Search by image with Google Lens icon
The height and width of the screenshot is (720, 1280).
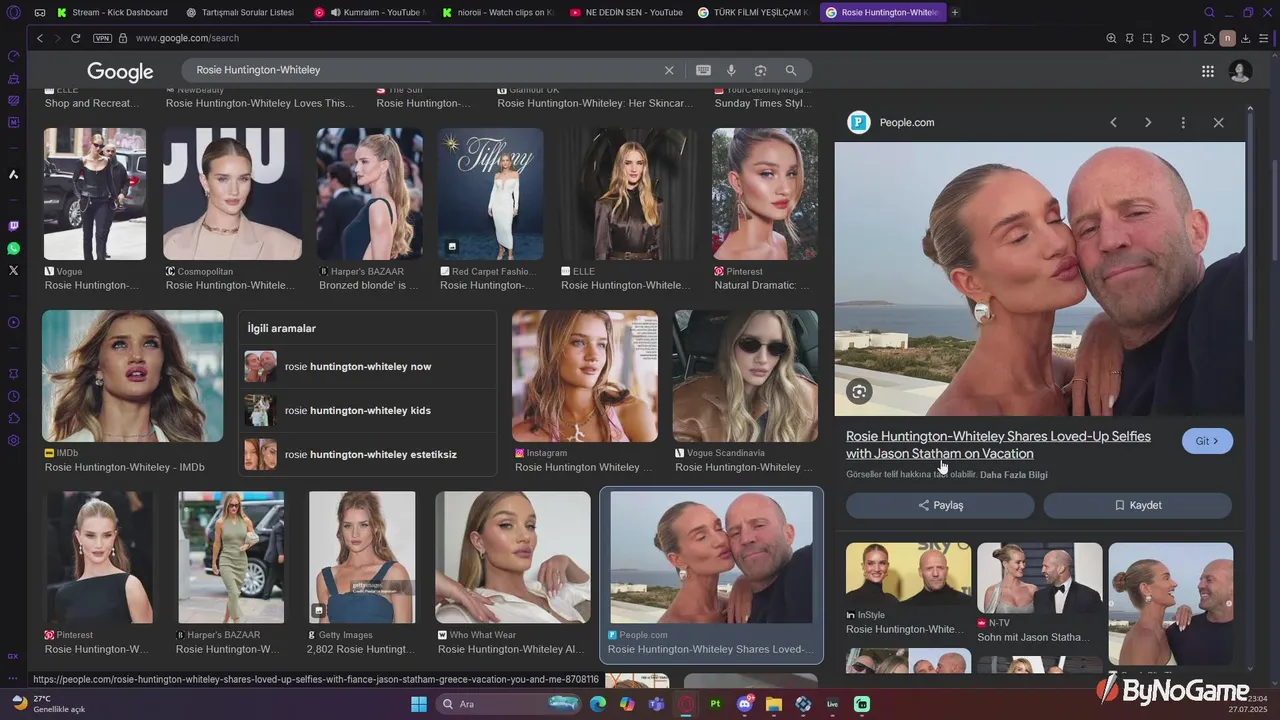coord(760,70)
